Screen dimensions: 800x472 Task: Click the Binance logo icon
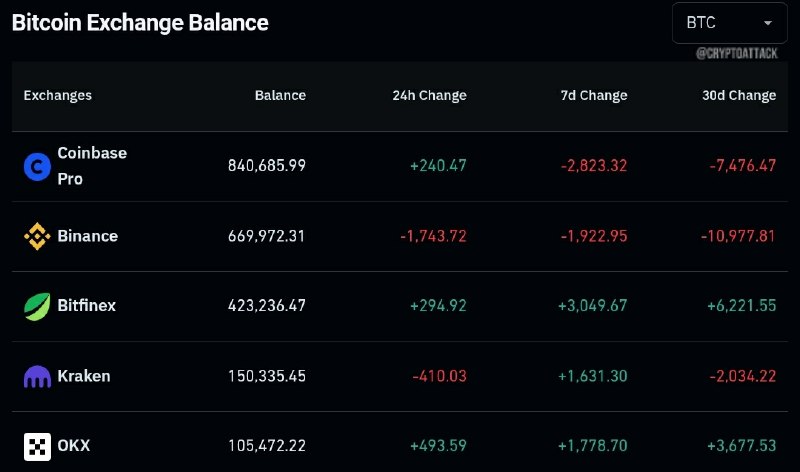[37, 236]
